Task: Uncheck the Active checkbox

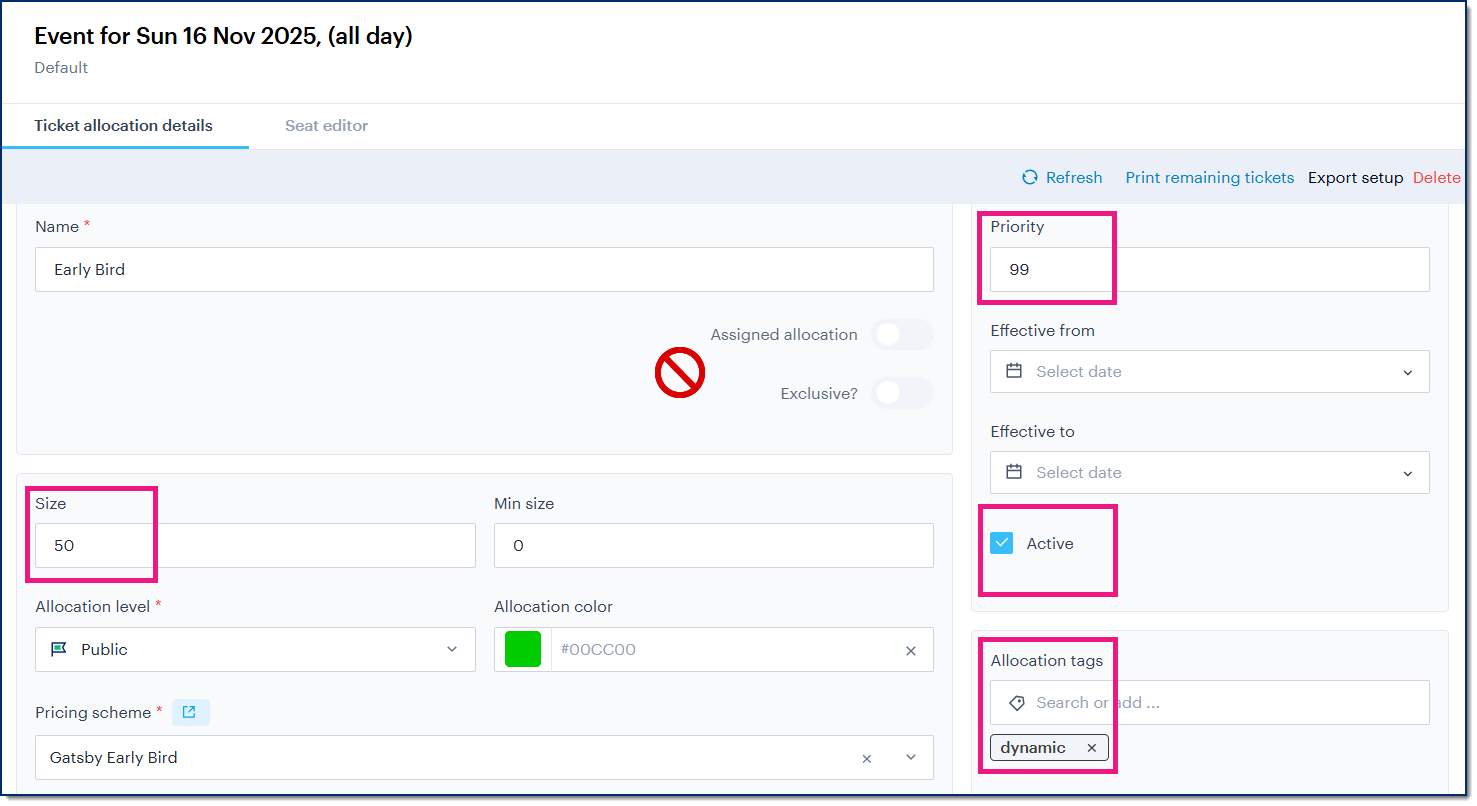Action: [x=1002, y=543]
